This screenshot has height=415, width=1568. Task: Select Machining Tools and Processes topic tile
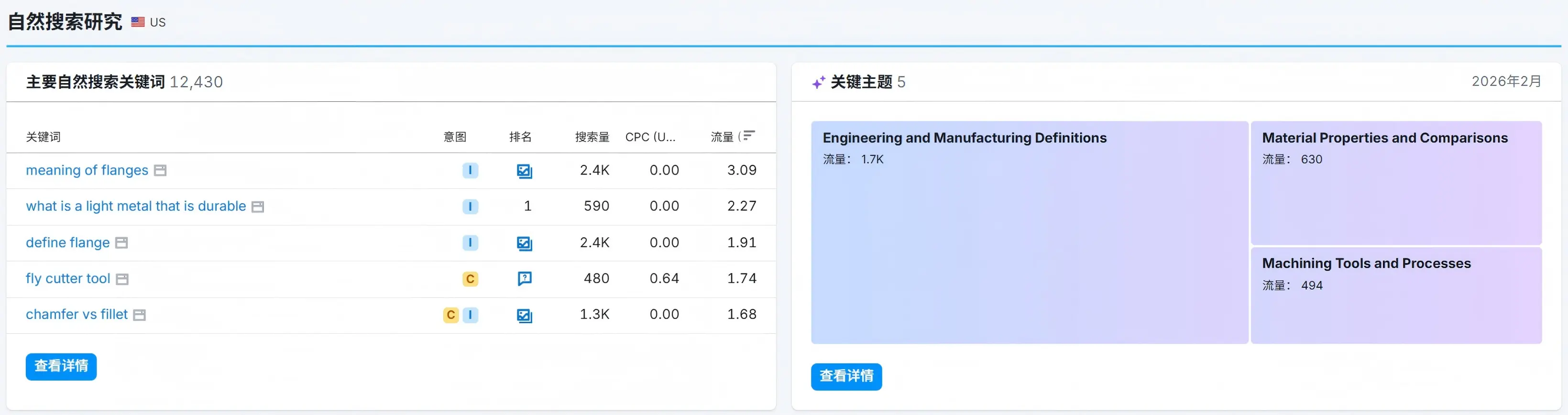coord(1396,295)
